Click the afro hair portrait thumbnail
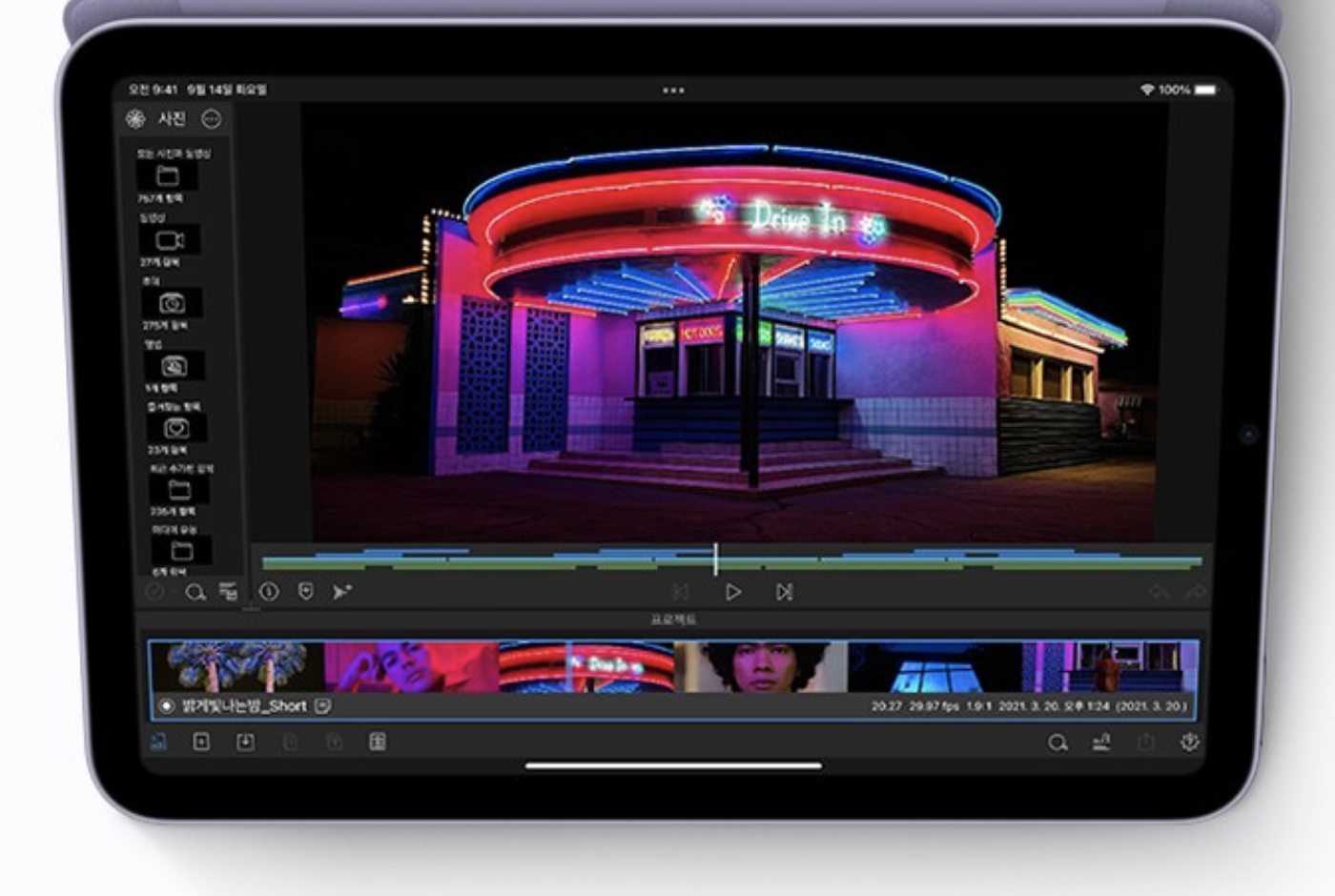This screenshot has width=1335, height=896. [760, 666]
